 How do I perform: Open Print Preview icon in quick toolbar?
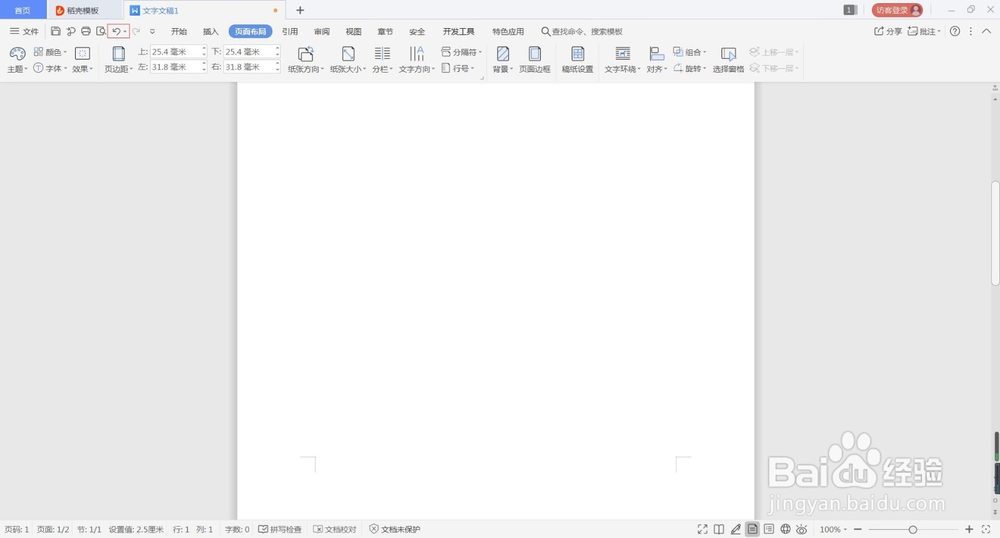pos(101,31)
